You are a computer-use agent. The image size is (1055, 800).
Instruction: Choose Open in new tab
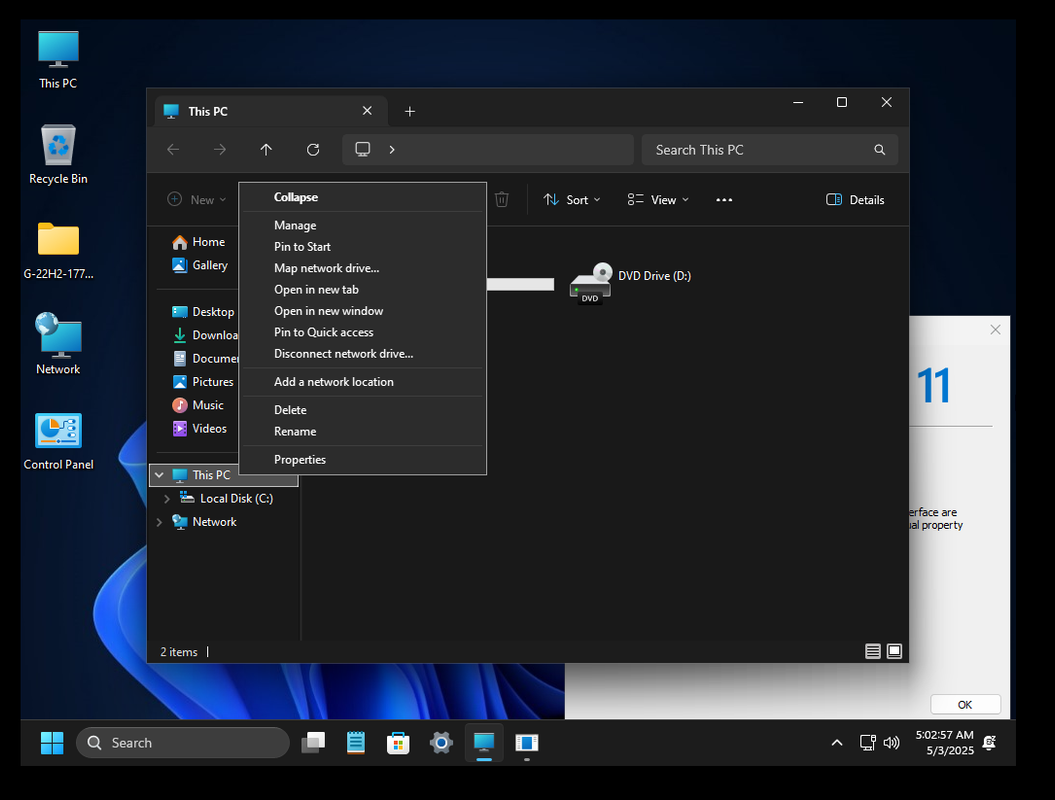coord(363,290)
